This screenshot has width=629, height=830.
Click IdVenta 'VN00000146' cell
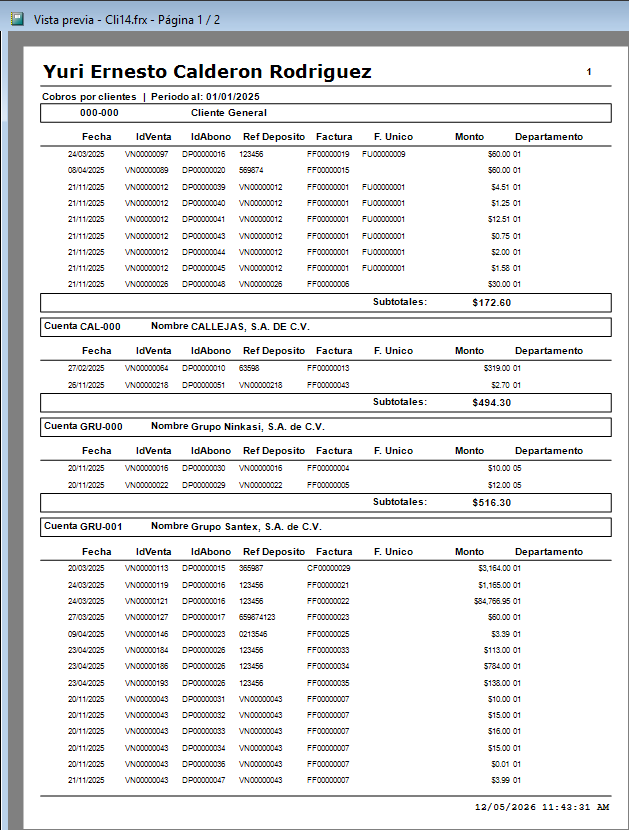[146, 634]
